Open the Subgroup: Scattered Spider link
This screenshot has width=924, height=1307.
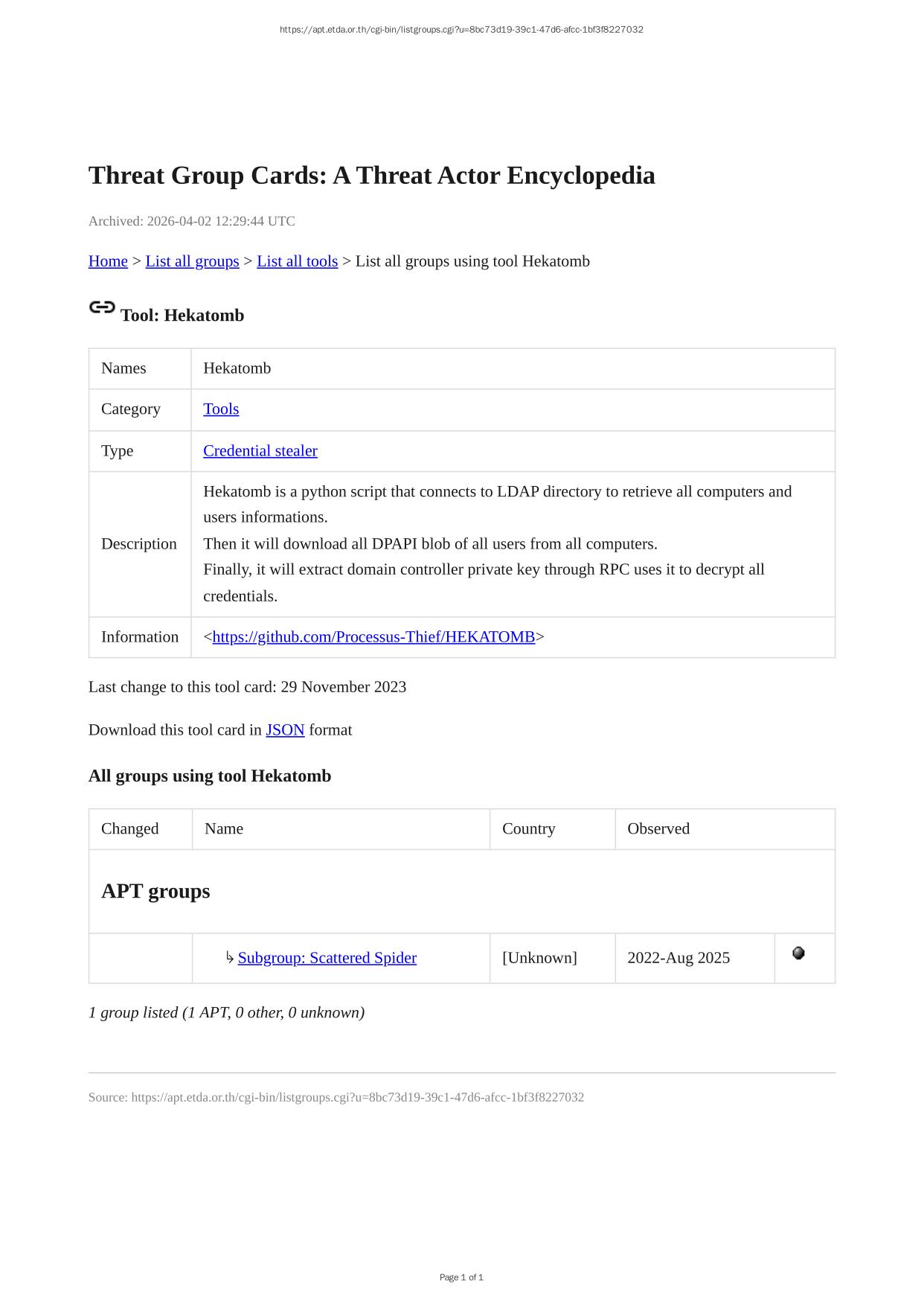click(327, 958)
